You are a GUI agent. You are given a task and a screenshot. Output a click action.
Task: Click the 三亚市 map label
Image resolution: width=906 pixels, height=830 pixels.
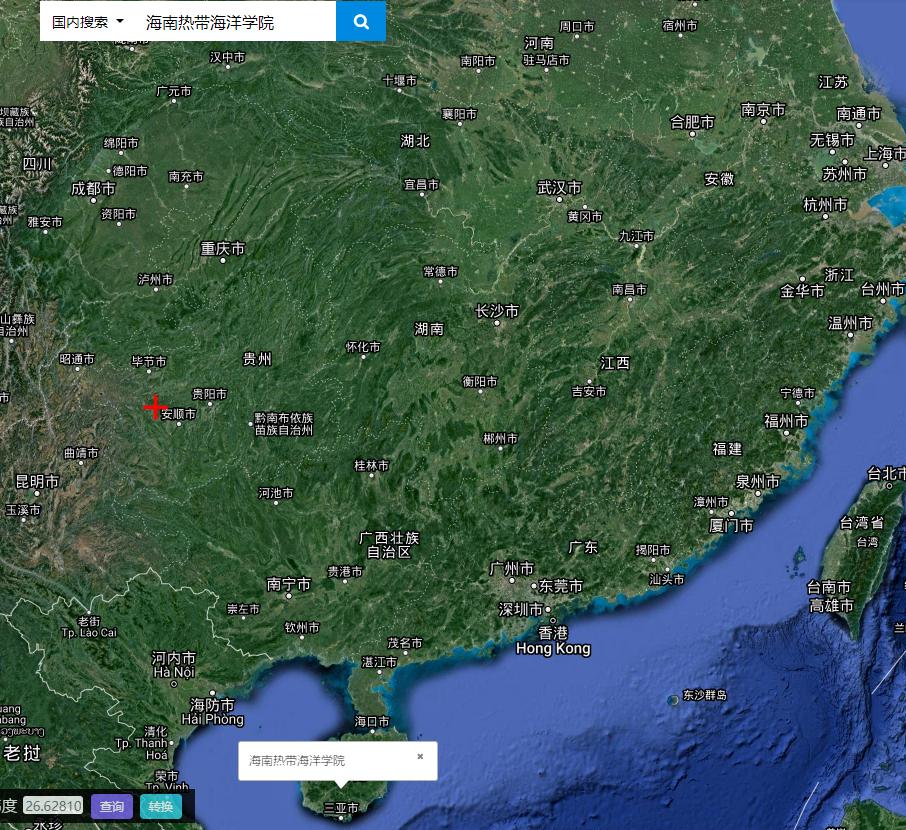click(x=340, y=808)
